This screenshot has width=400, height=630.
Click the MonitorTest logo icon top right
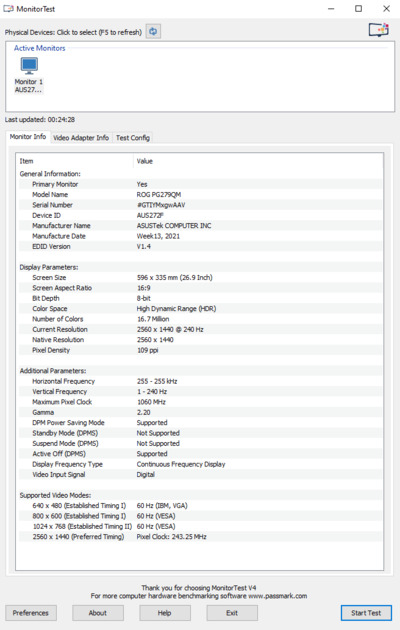click(x=379, y=30)
